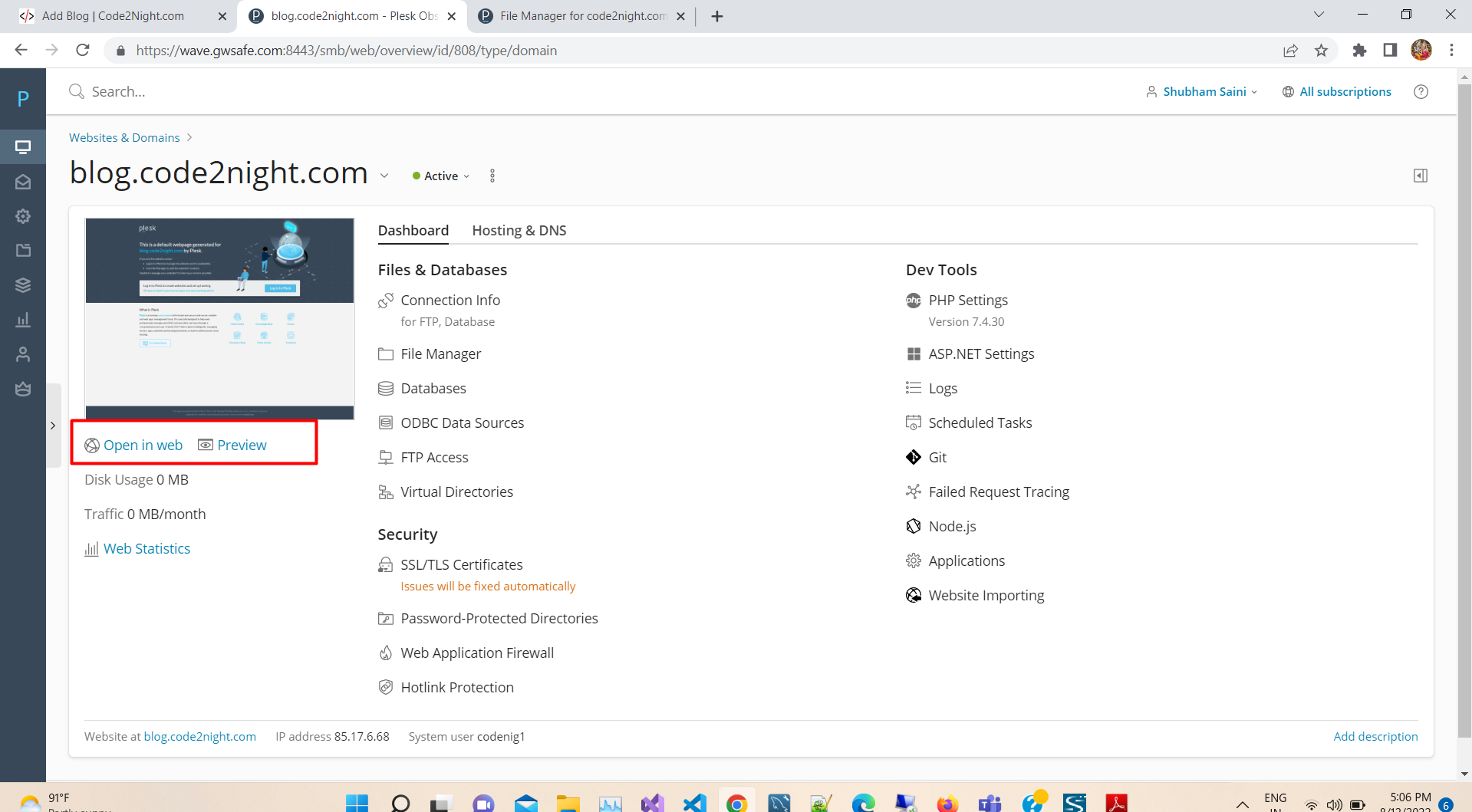Open the Logs link
The height and width of the screenshot is (812, 1472).
click(943, 389)
